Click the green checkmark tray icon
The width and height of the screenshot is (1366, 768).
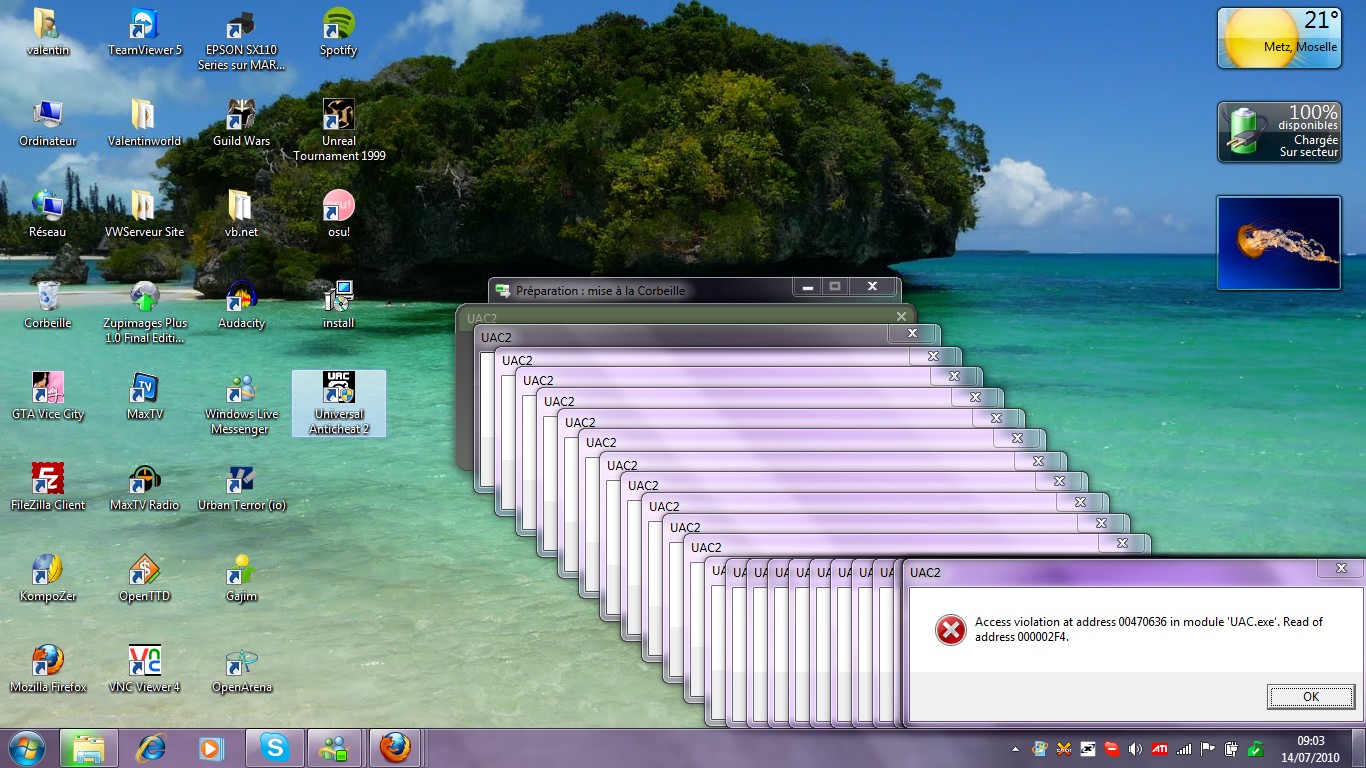coord(1255,748)
